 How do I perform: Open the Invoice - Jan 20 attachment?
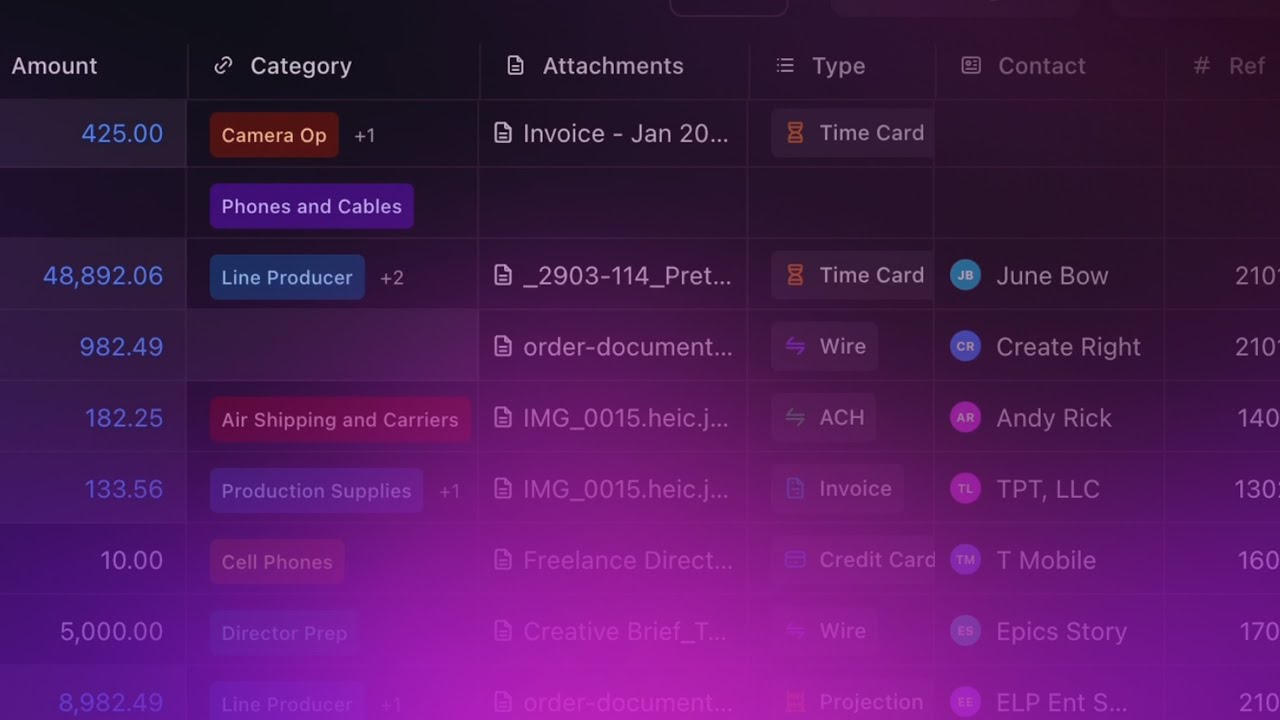point(626,134)
